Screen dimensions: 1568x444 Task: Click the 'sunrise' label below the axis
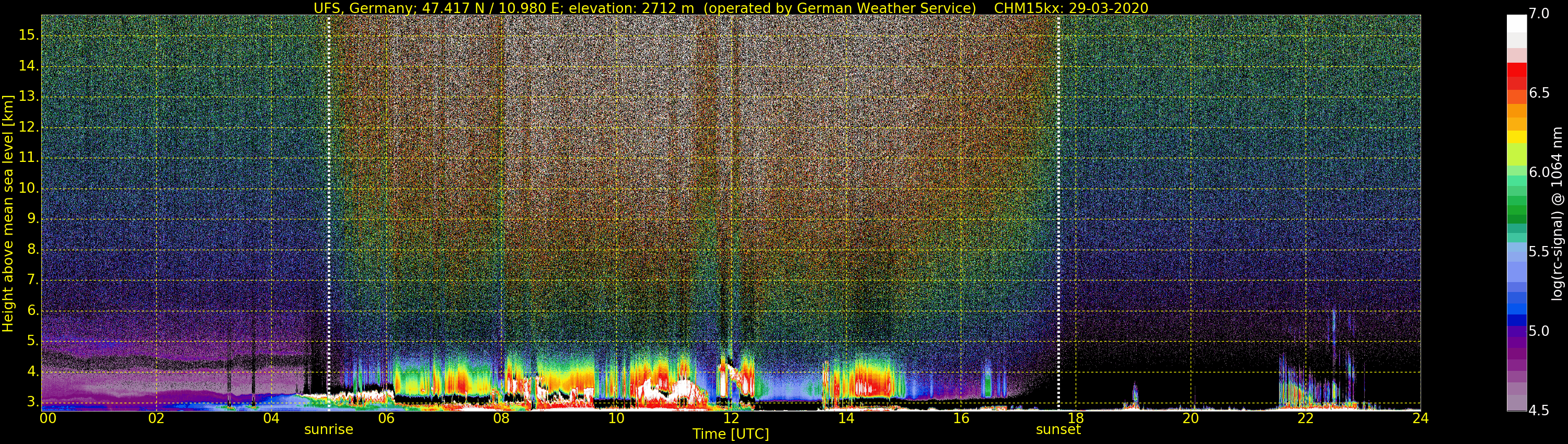click(x=329, y=429)
